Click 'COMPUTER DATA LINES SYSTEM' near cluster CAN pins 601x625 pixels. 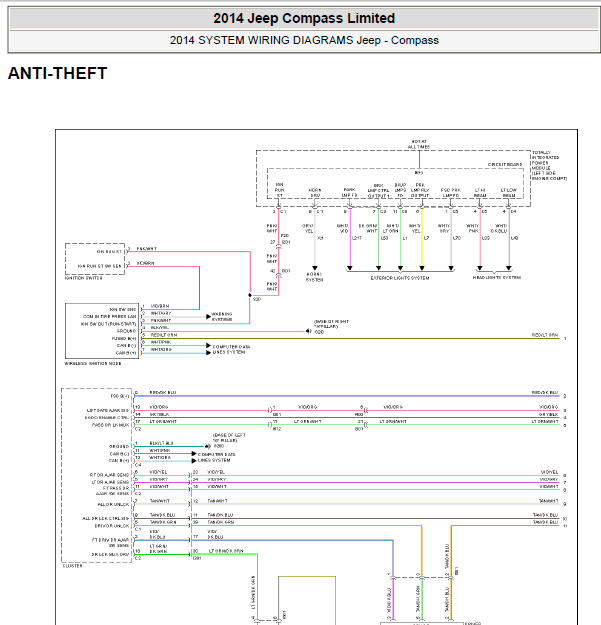pos(216,457)
